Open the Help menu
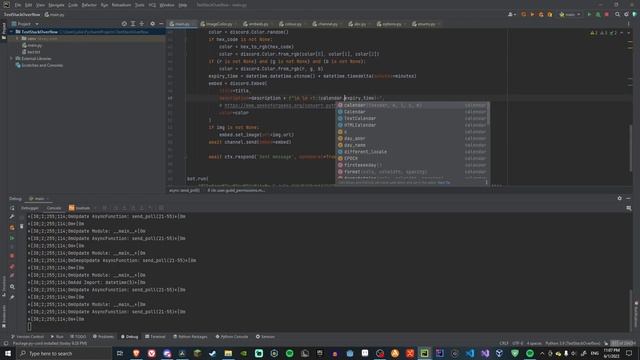 pos(182,5)
